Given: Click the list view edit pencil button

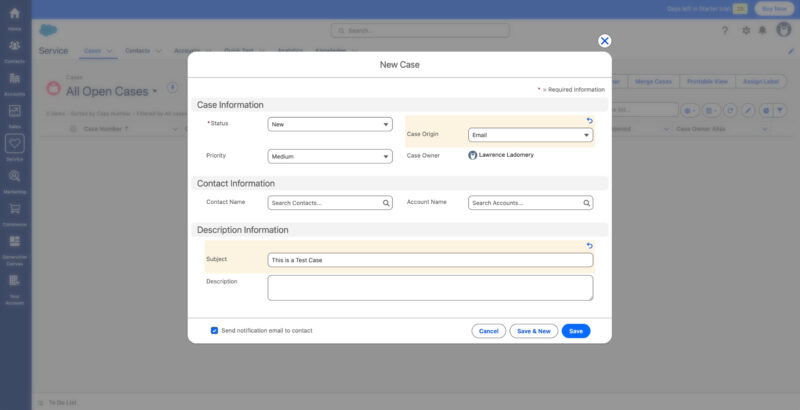Looking at the screenshot, I should tap(748, 111).
